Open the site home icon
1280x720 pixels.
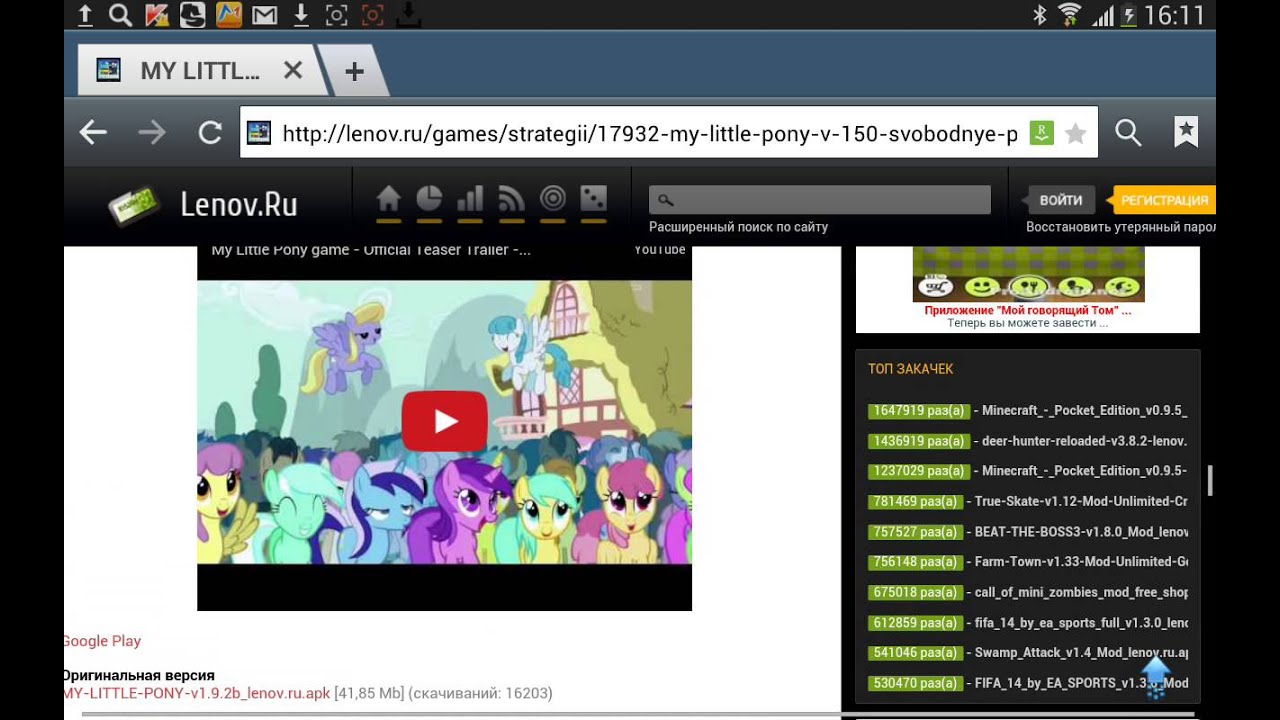pos(389,200)
